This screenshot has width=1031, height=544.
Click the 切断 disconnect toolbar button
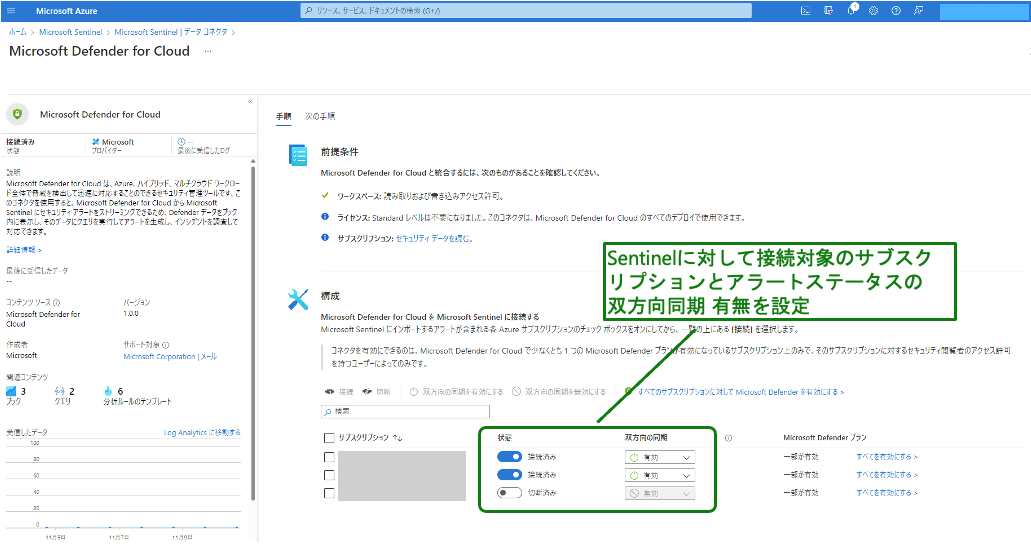(377, 391)
